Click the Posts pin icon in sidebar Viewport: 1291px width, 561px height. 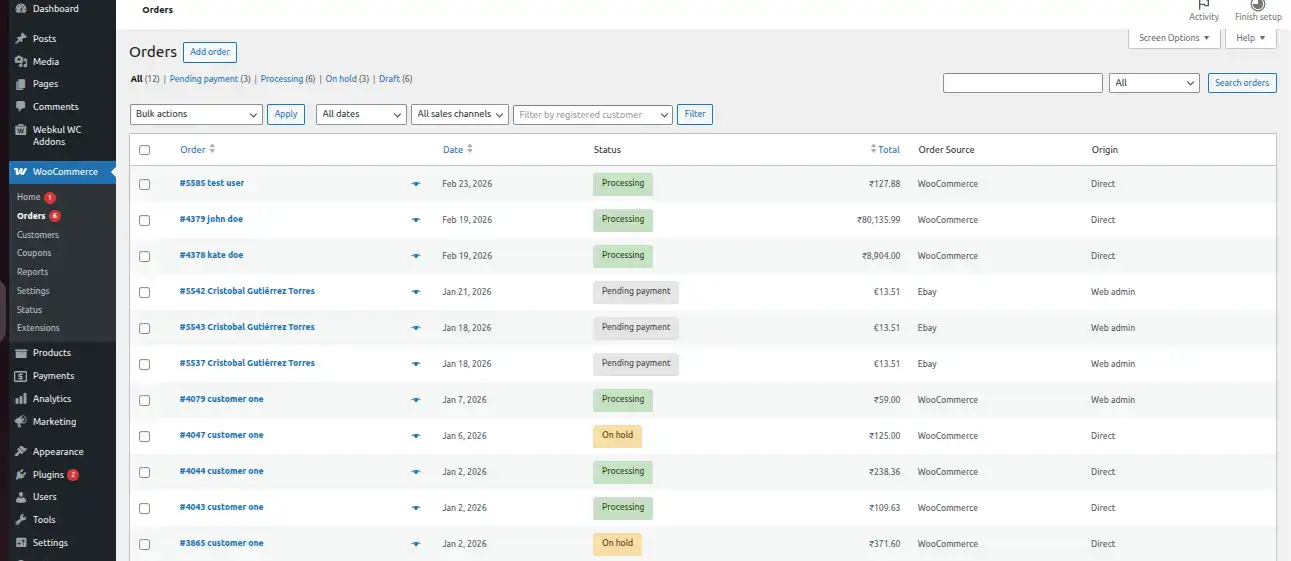(x=21, y=39)
